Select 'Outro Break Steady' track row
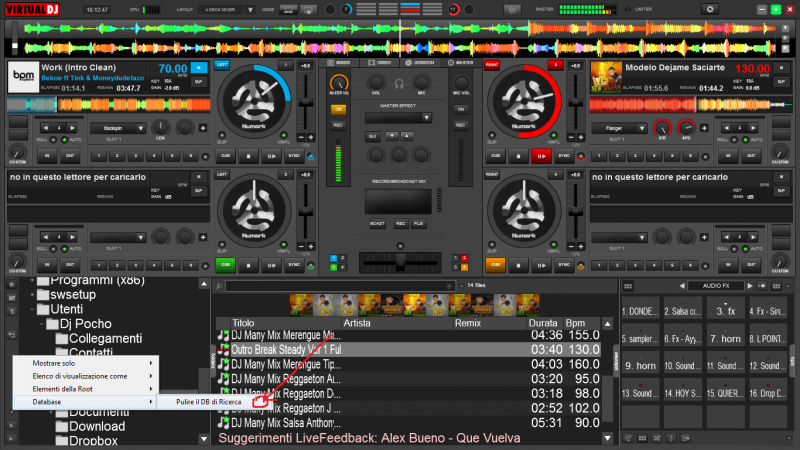800x450 pixels. tap(408, 349)
